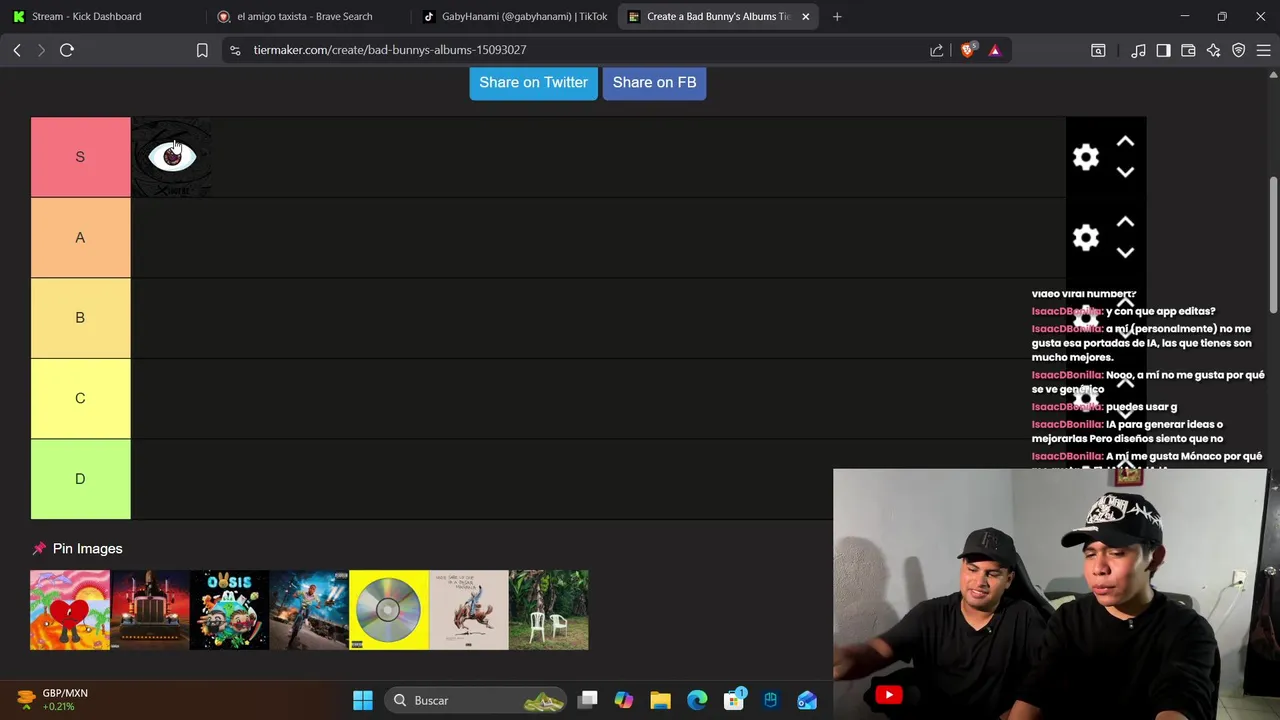
Task: Go back to the previous page
Action: (x=17, y=50)
